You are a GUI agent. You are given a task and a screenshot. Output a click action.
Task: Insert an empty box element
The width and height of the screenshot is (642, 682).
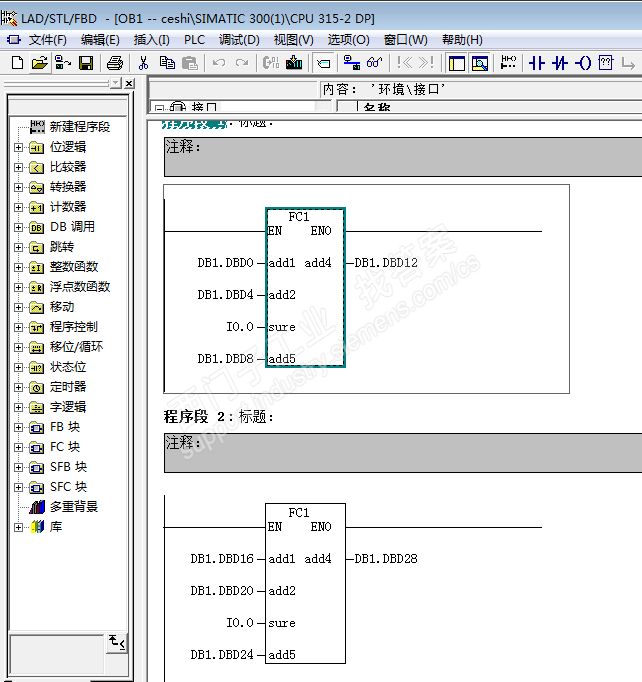(606, 63)
